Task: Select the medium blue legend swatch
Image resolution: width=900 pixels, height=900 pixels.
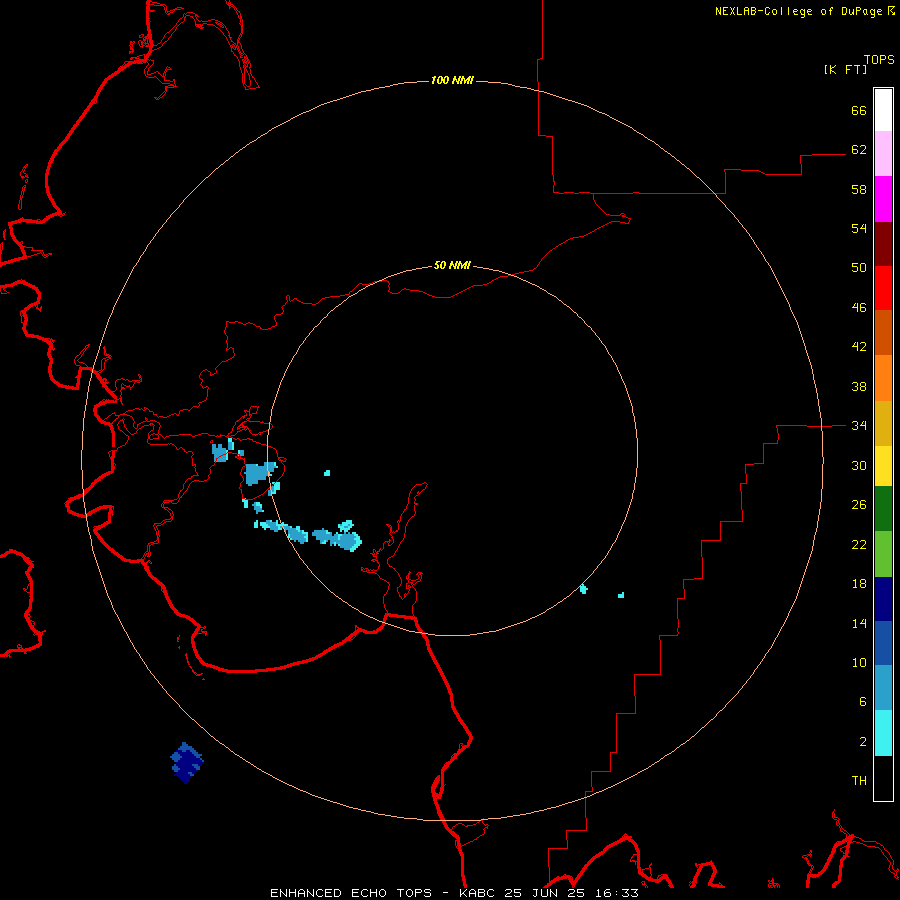Action: pyautogui.click(x=883, y=643)
